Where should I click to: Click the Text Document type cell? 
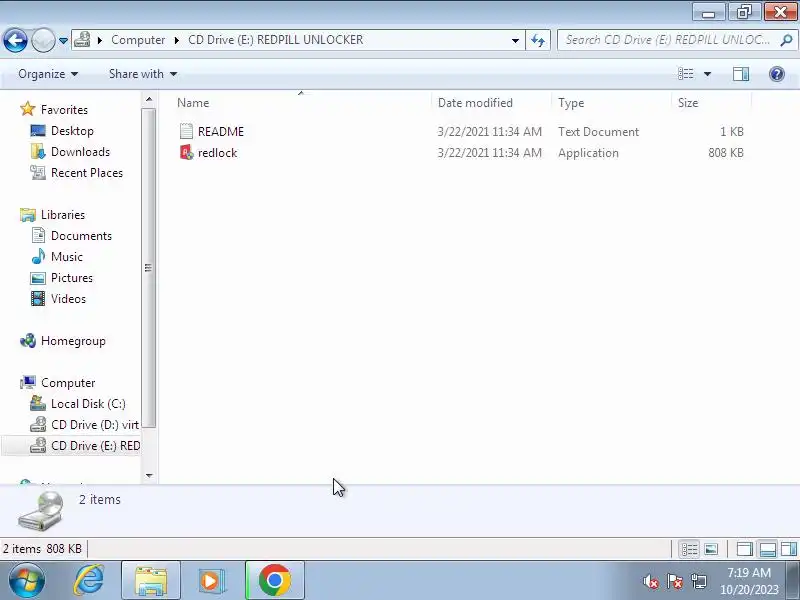[x=598, y=132]
